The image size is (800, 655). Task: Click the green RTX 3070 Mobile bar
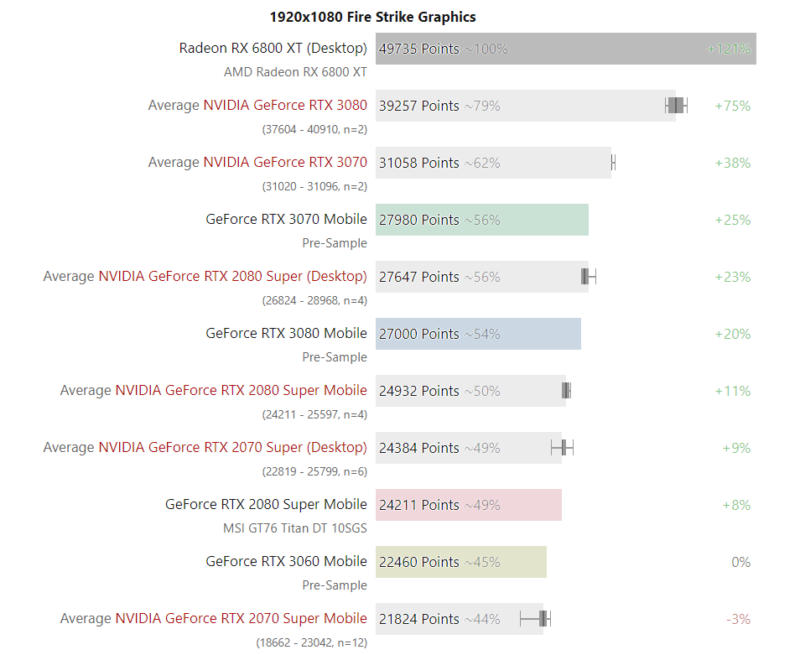tap(482, 220)
